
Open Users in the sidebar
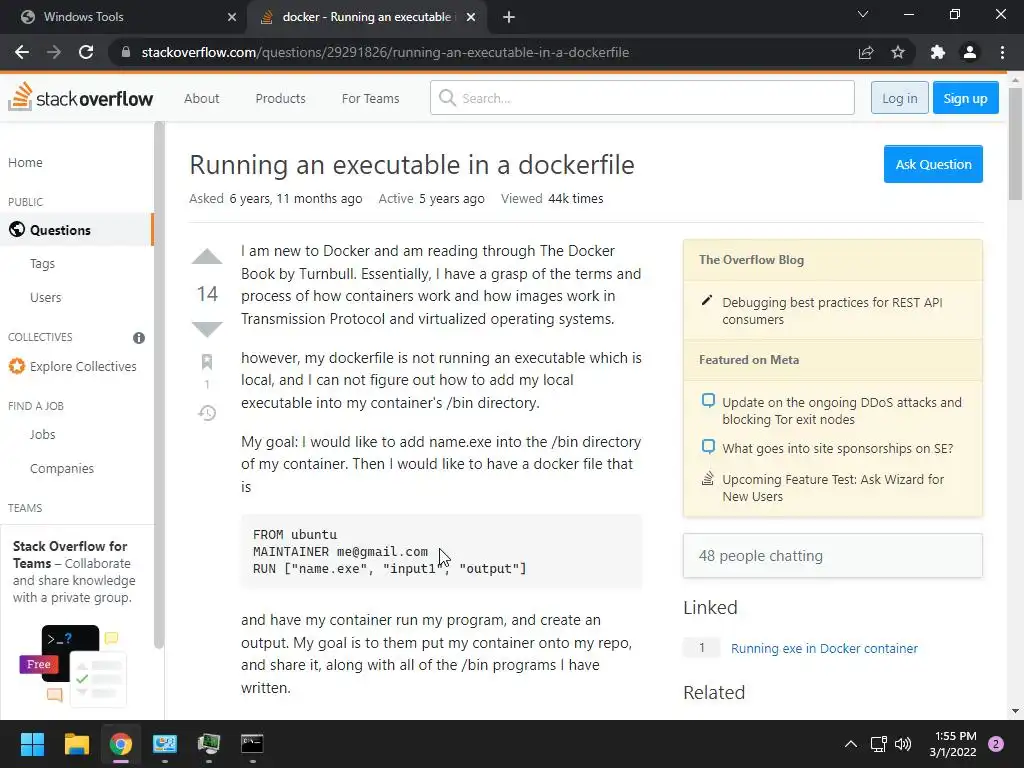(x=46, y=297)
